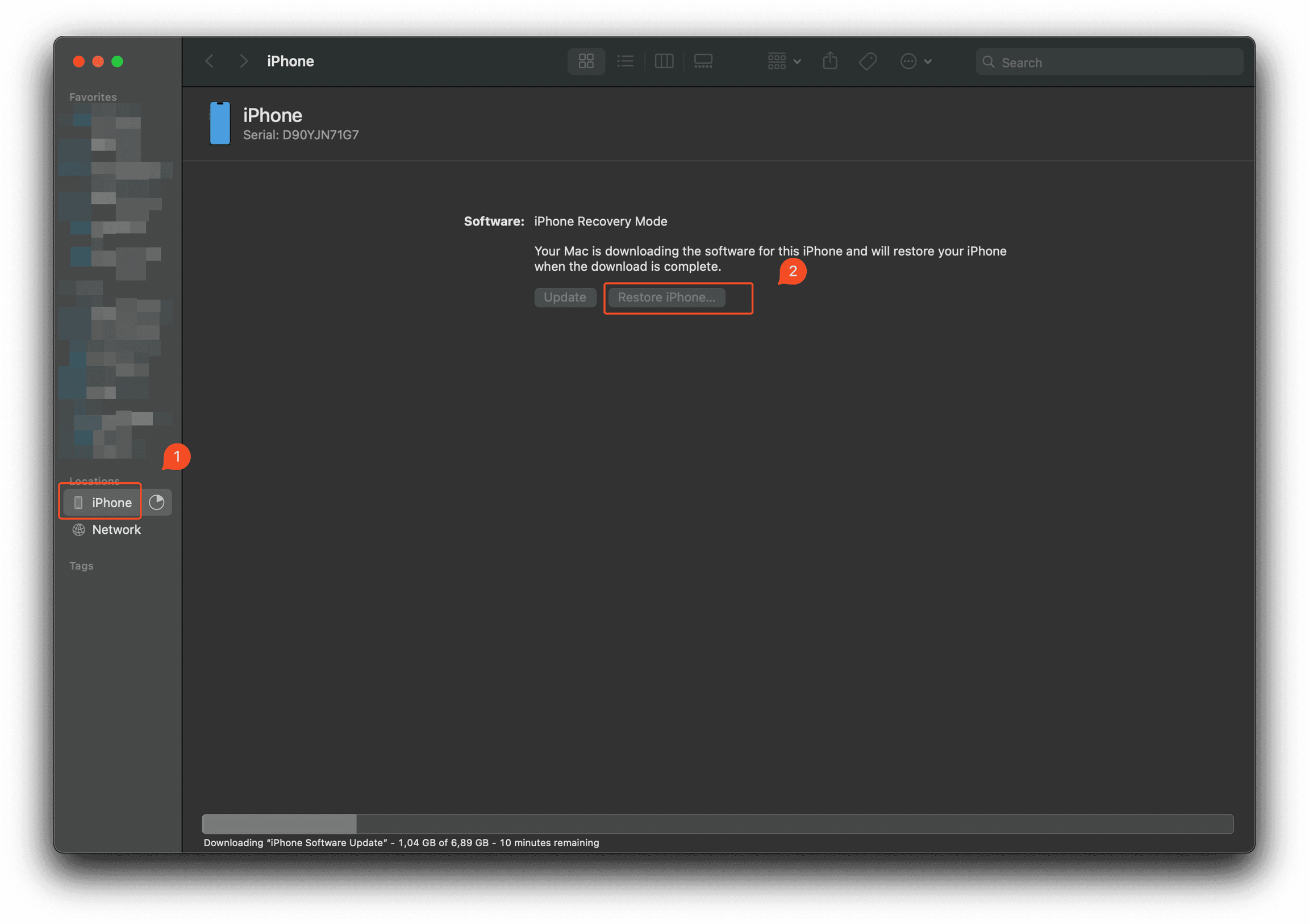Switch to list view in the toolbar
Screen dimensions: 1309x924
coord(626,61)
